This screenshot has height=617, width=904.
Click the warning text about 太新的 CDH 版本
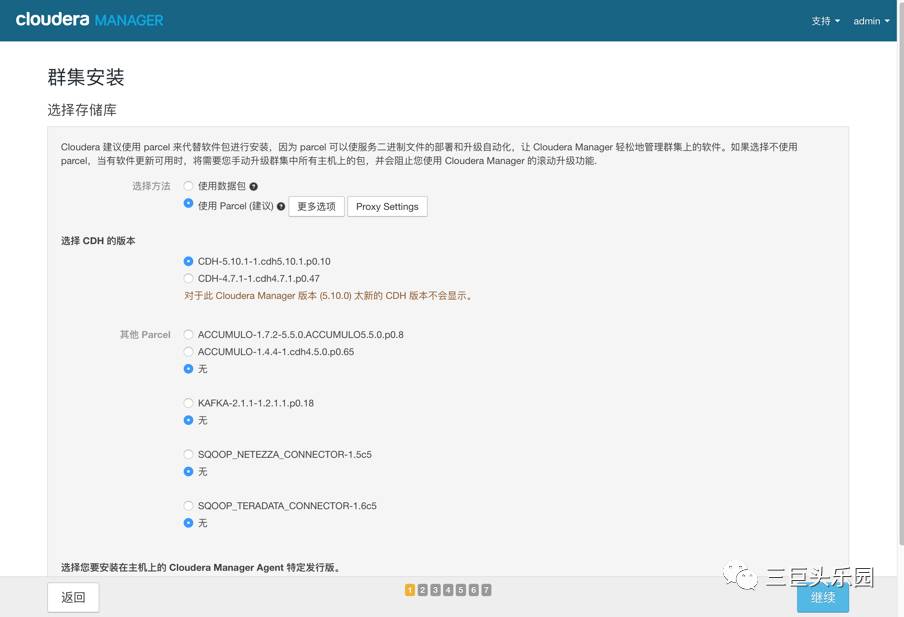coord(329,296)
